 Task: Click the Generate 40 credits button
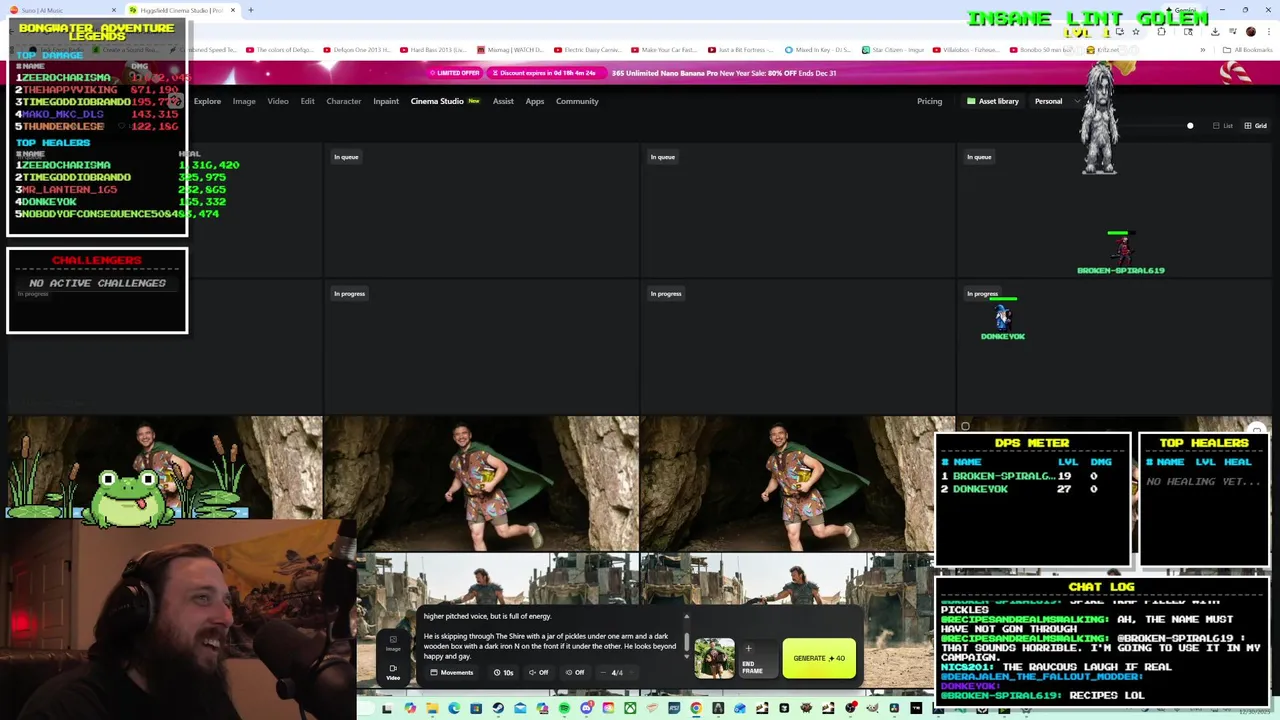(819, 659)
